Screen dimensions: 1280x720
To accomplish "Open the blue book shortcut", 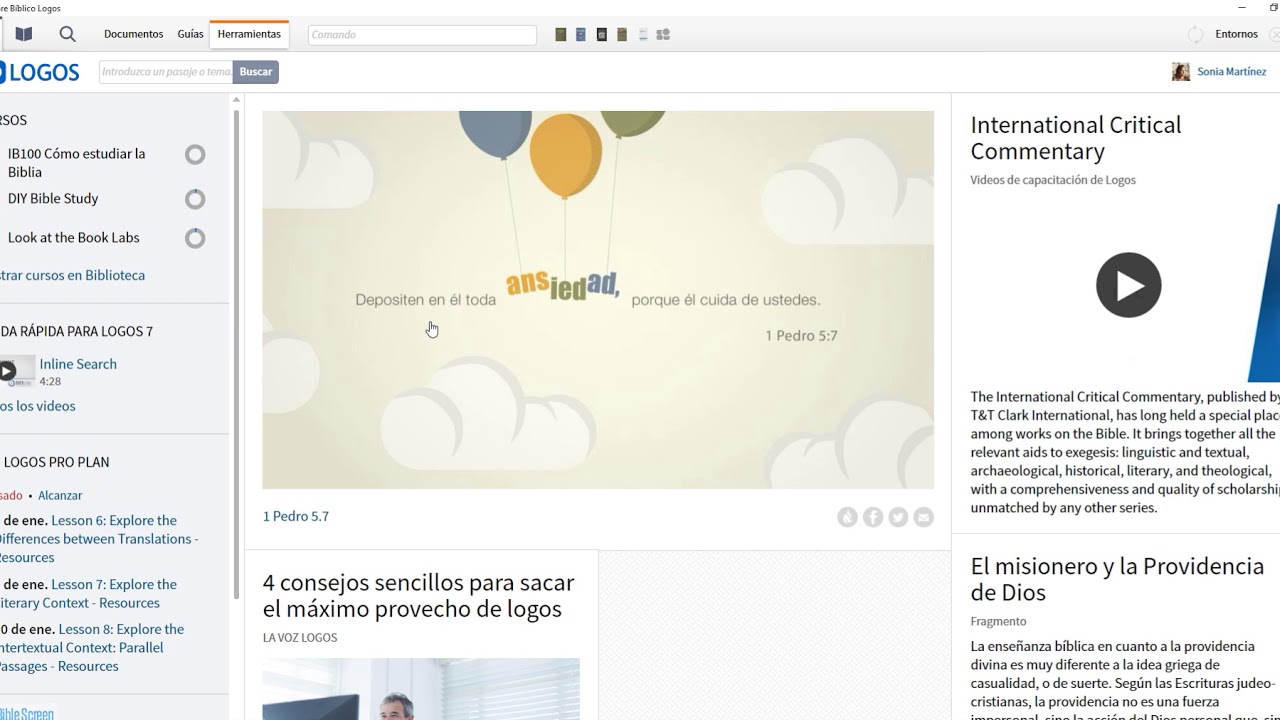I will (581, 34).
